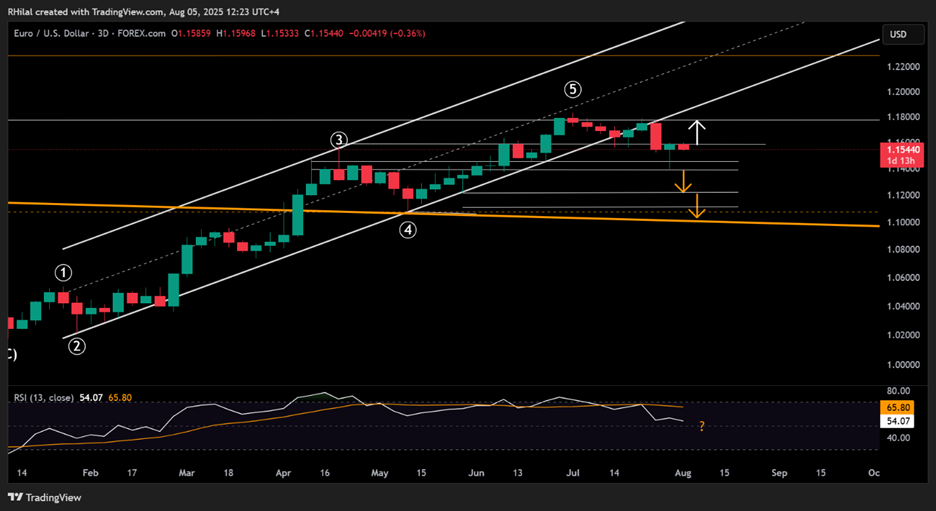Select the white upward arrow drawing
The image size is (936, 511).
[x=699, y=132]
